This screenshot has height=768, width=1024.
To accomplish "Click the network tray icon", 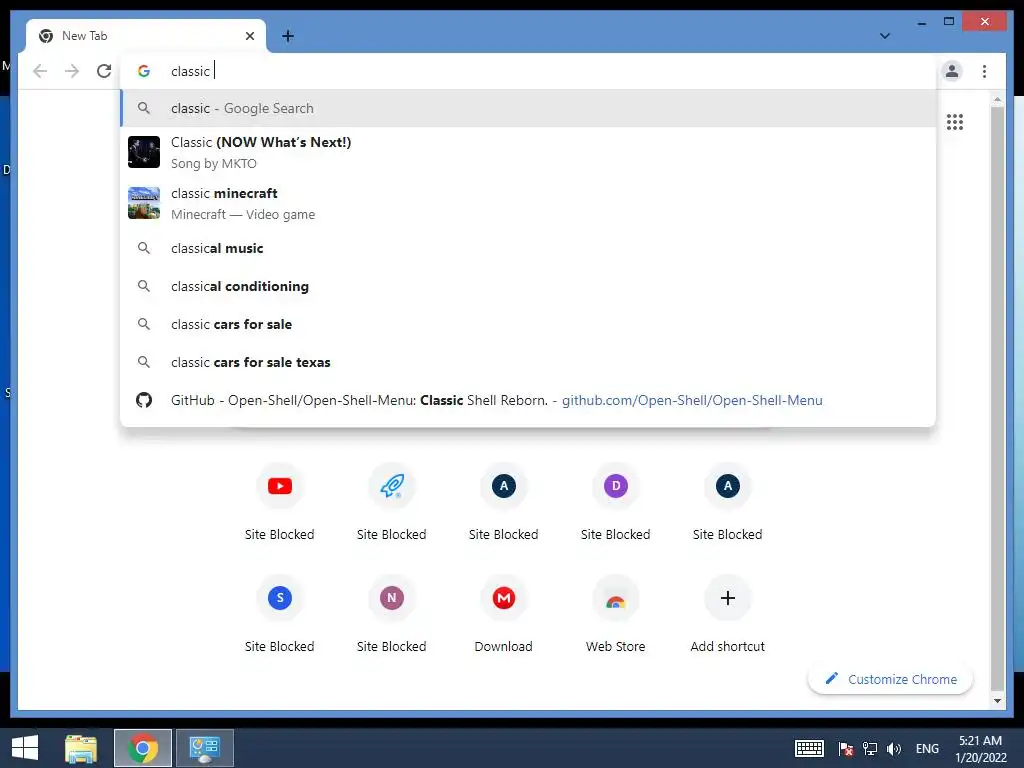I will [870, 748].
